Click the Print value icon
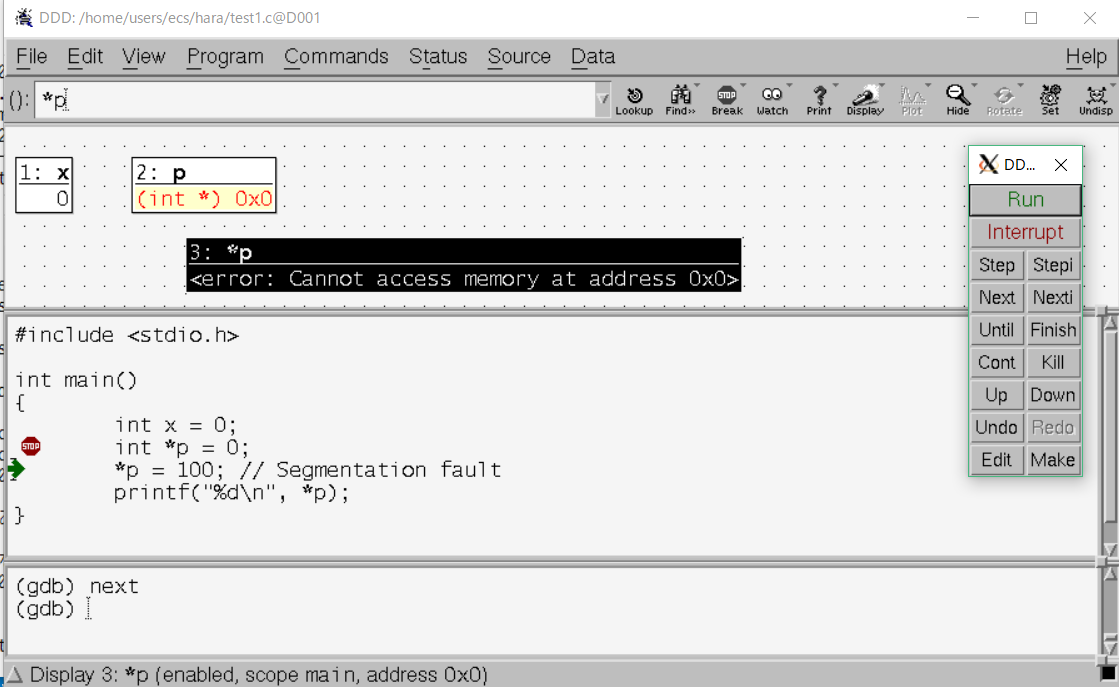Screen dimensions: 1119x687 tap(819, 100)
